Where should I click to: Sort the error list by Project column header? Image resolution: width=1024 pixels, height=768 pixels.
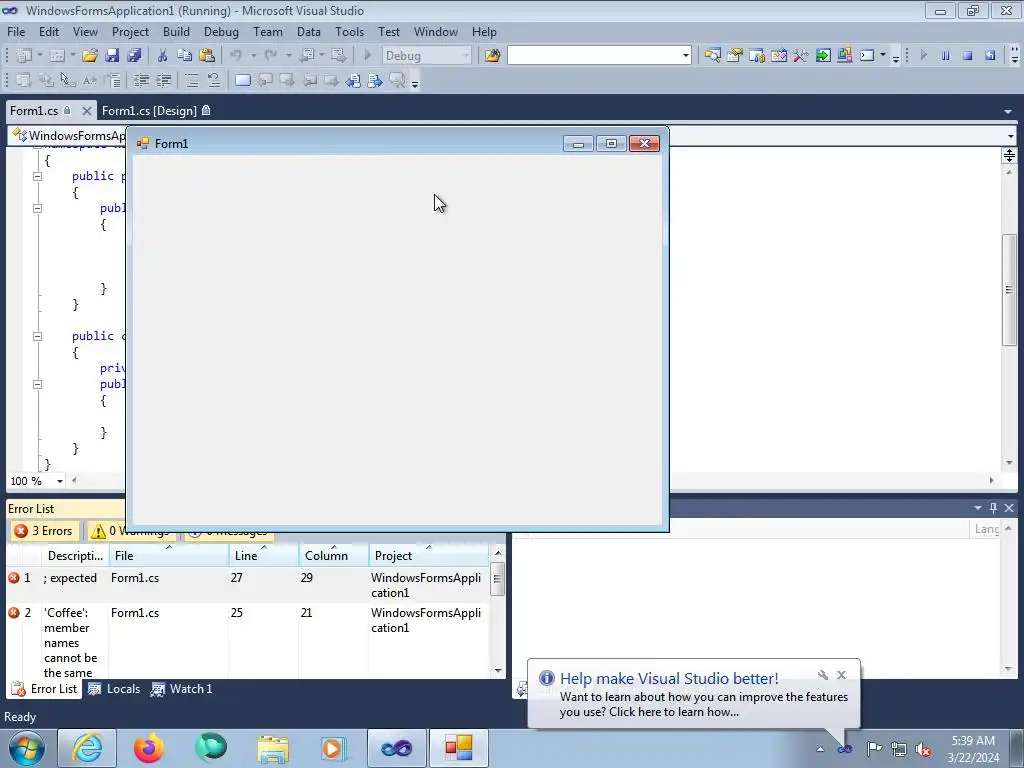428,556
